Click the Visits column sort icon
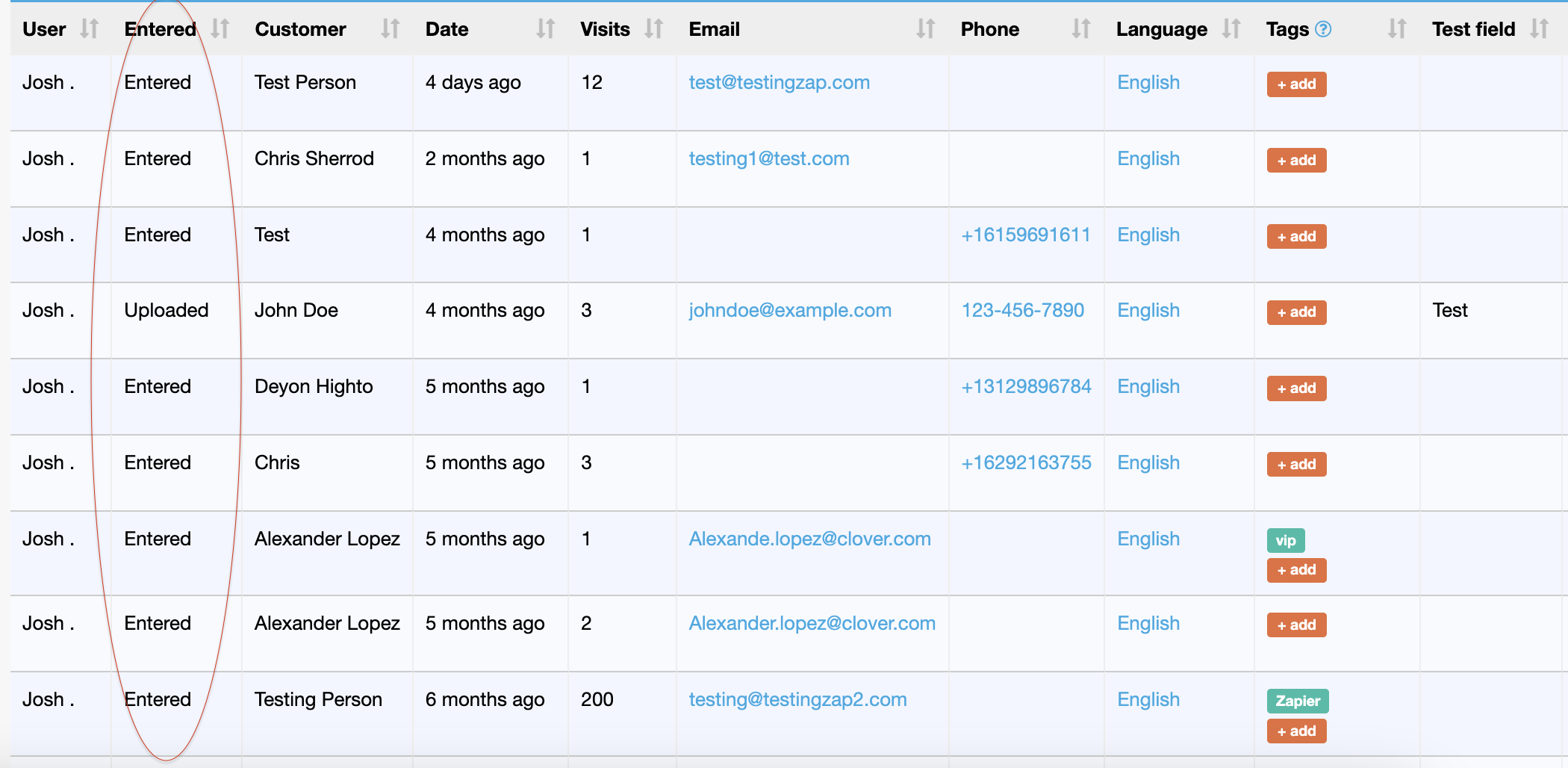The image size is (1568, 768). (654, 29)
